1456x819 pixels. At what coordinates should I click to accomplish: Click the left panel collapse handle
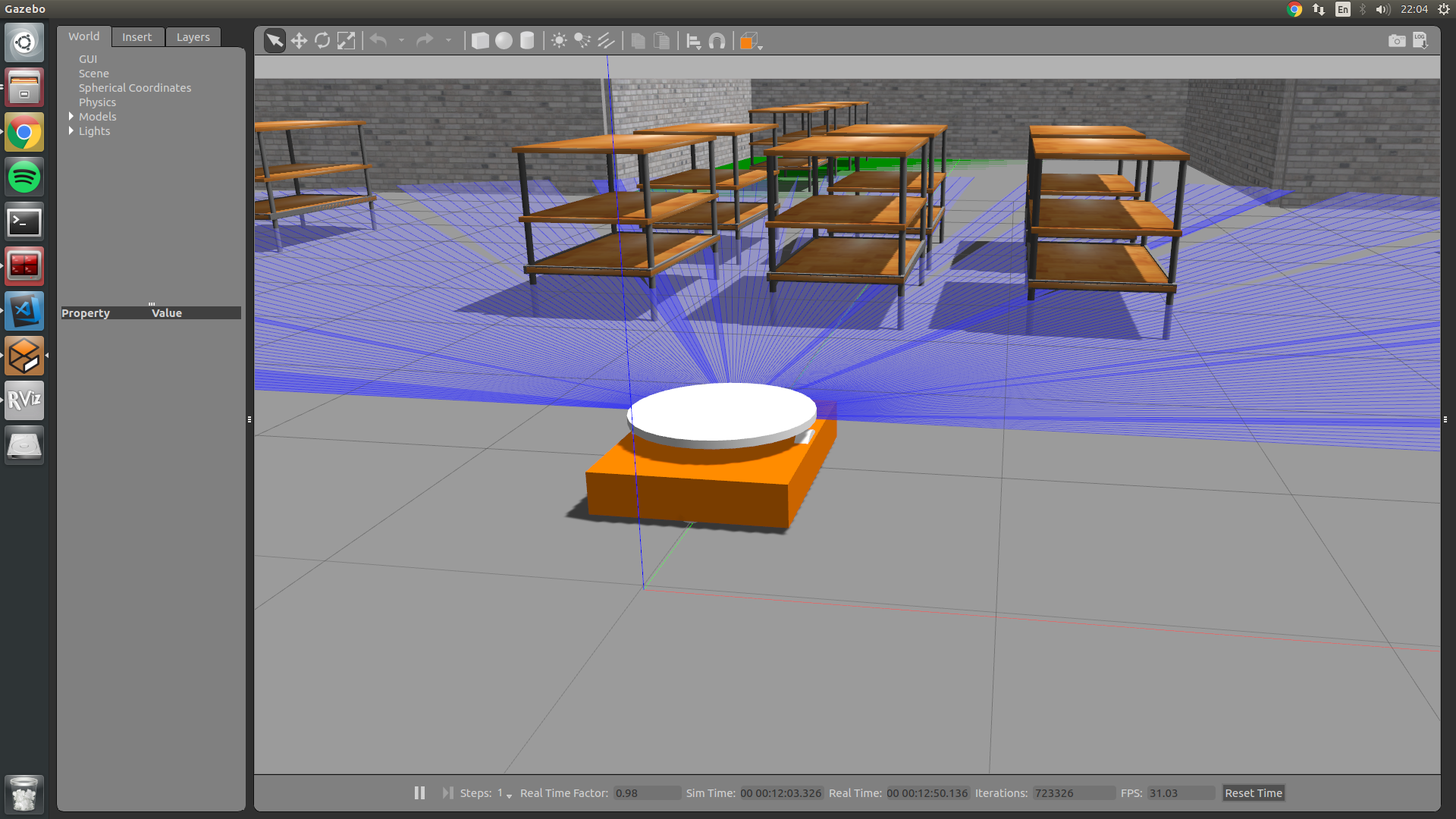pyautogui.click(x=249, y=419)
